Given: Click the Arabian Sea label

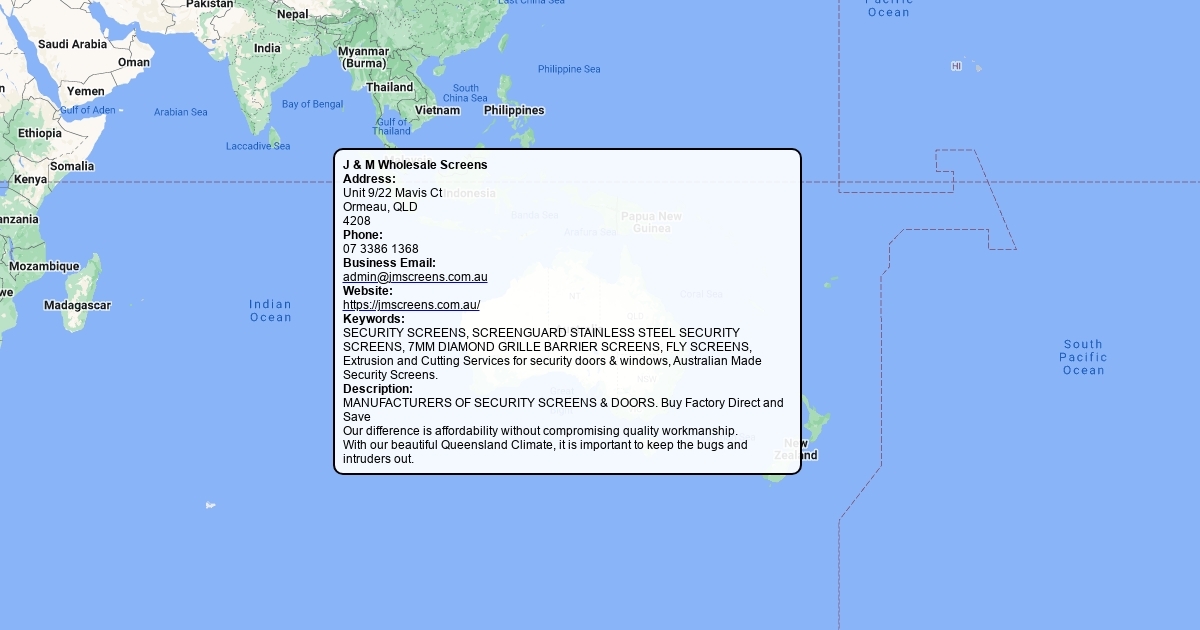Looking at the screenshot, I should 181,112.
